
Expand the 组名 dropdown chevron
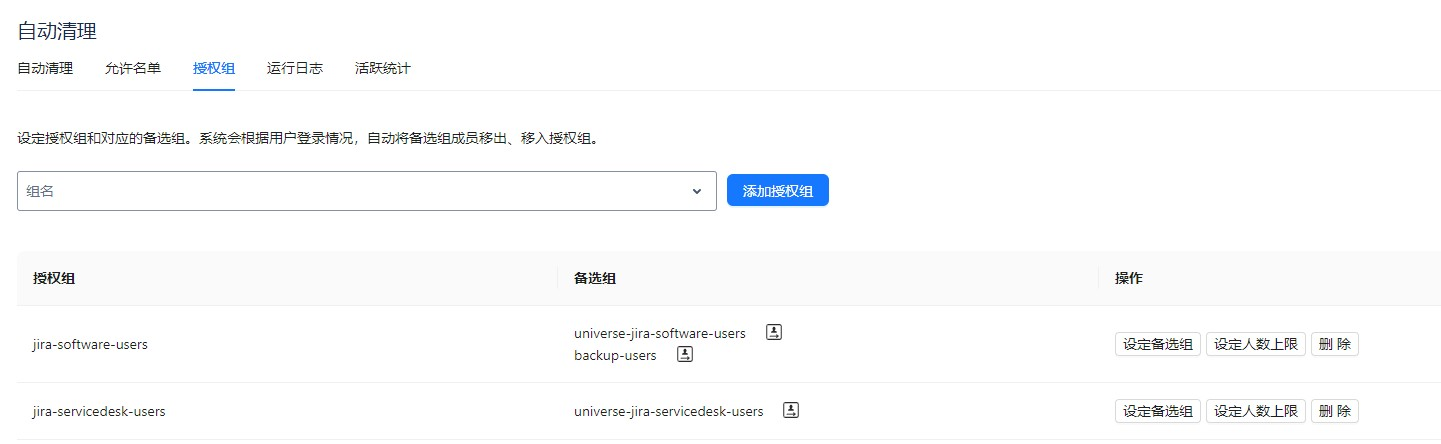pos(697,191)
